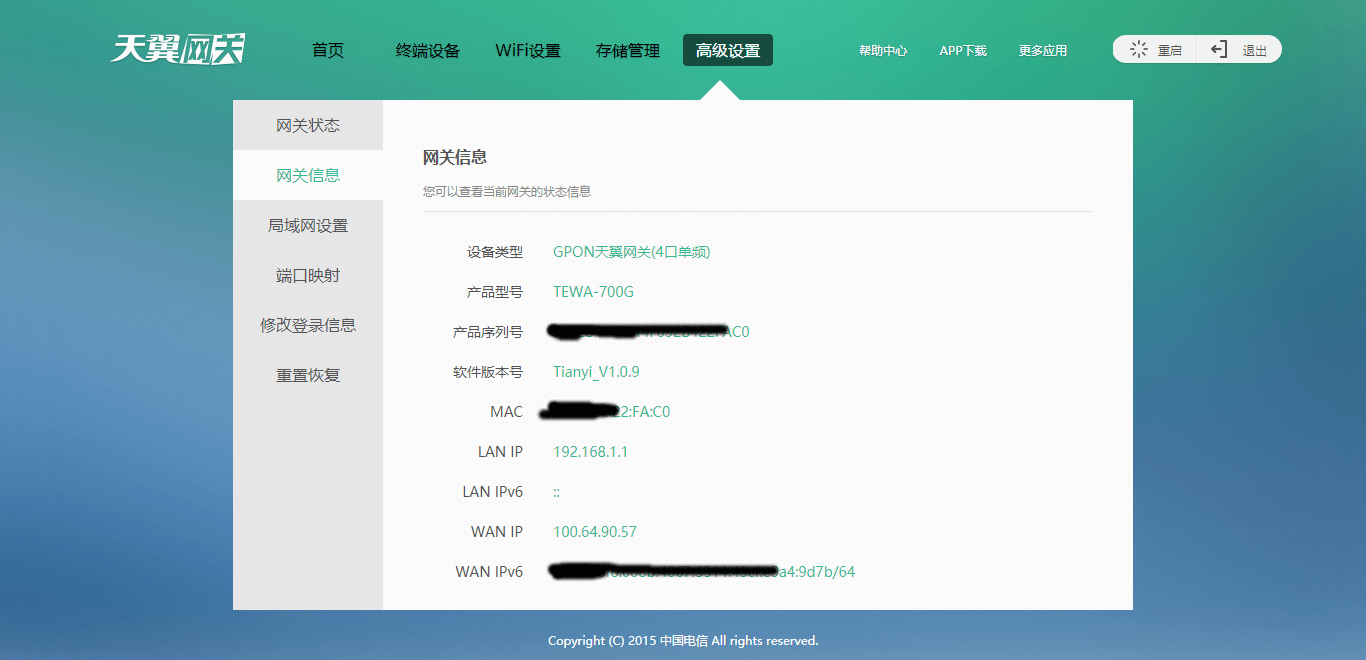The height and width of the screenshot is (660, 1366).
Task: Open 修改登录信息 login settings
Action: (x=306, y=325)
